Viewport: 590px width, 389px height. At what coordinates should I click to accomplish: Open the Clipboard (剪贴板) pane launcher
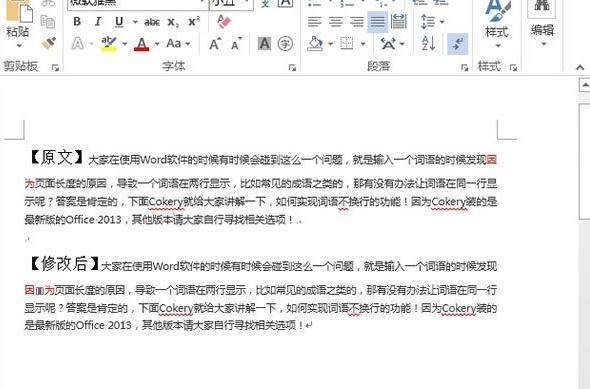click(56, 68)
